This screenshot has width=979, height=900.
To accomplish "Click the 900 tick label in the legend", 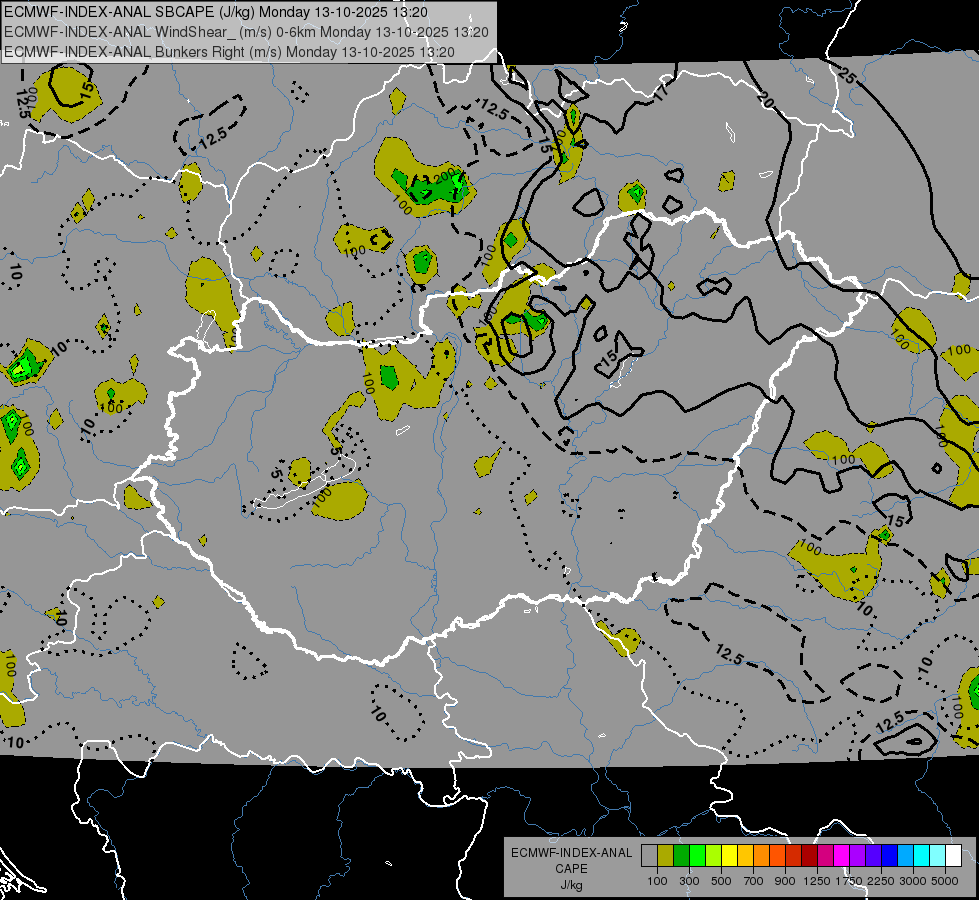I will tap(785, 881).
